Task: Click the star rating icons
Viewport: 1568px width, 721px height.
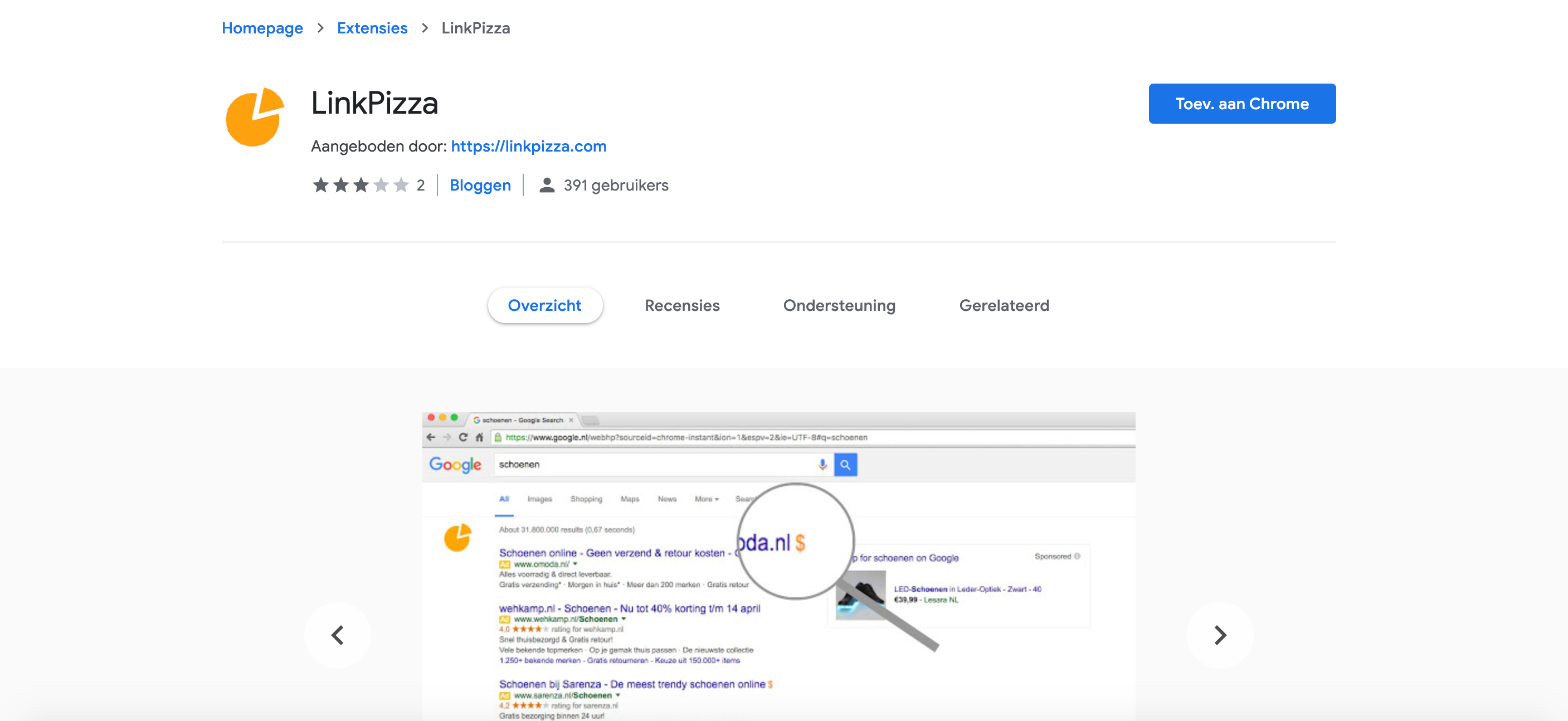Action: (x=361, y=185)
